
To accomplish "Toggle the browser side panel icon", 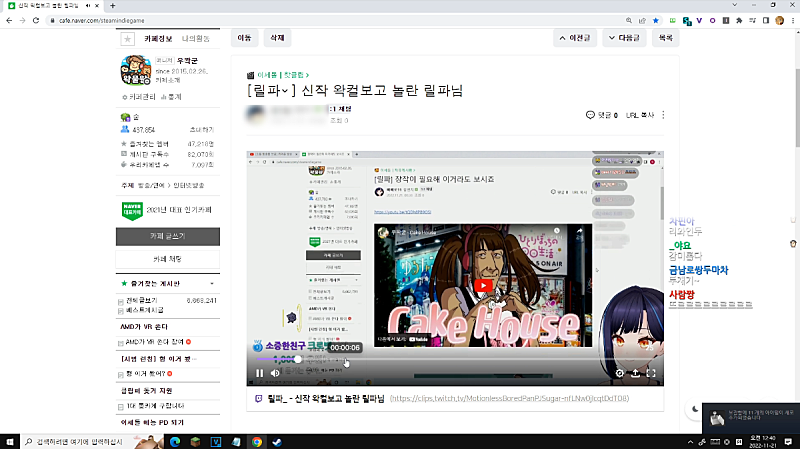I will click(766, 20).
